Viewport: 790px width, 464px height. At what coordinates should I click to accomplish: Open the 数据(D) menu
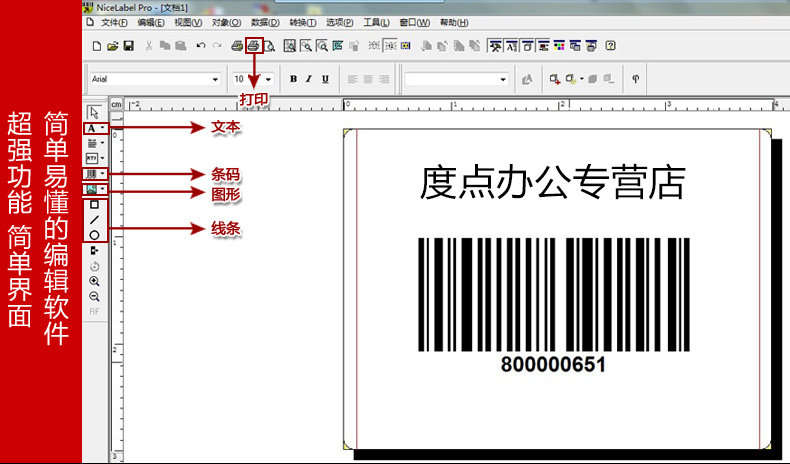click(265, 23)
